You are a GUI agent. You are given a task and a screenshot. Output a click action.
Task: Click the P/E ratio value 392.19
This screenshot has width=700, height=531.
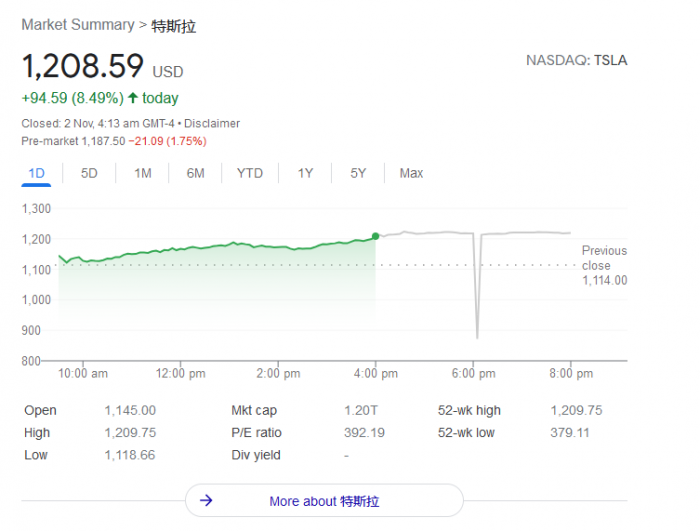pos(362,433)
